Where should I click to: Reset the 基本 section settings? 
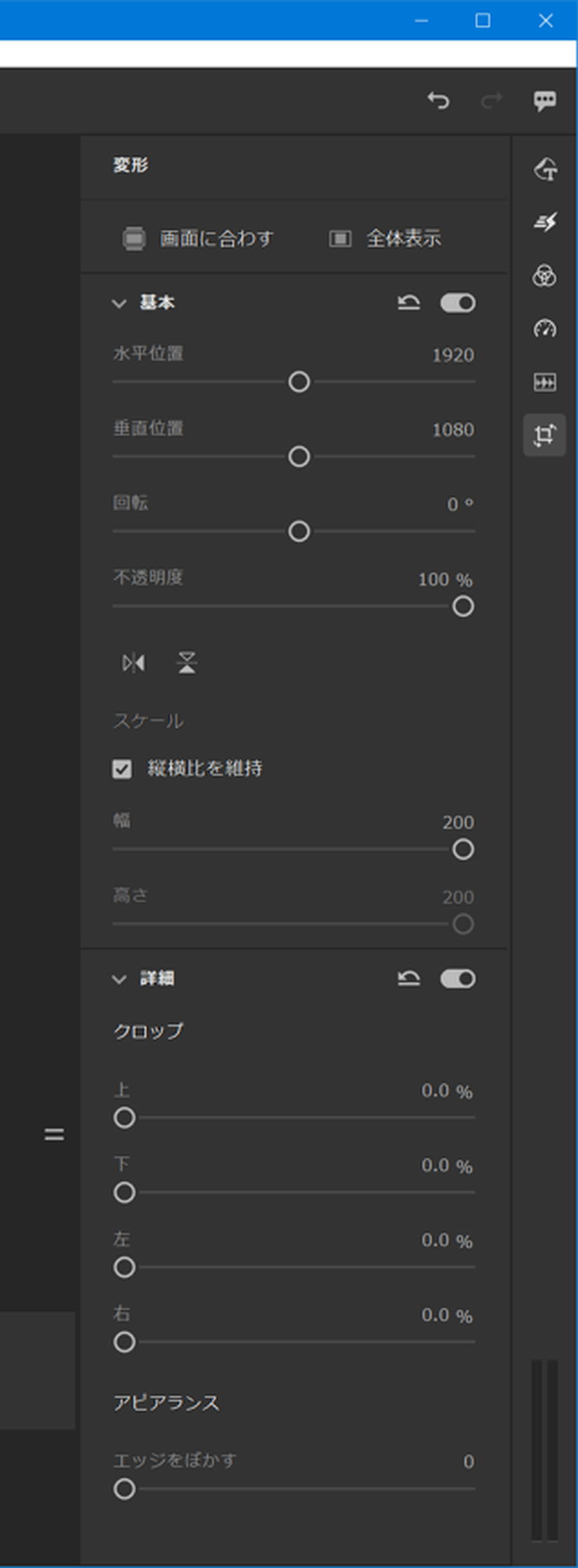click(408, 303)
